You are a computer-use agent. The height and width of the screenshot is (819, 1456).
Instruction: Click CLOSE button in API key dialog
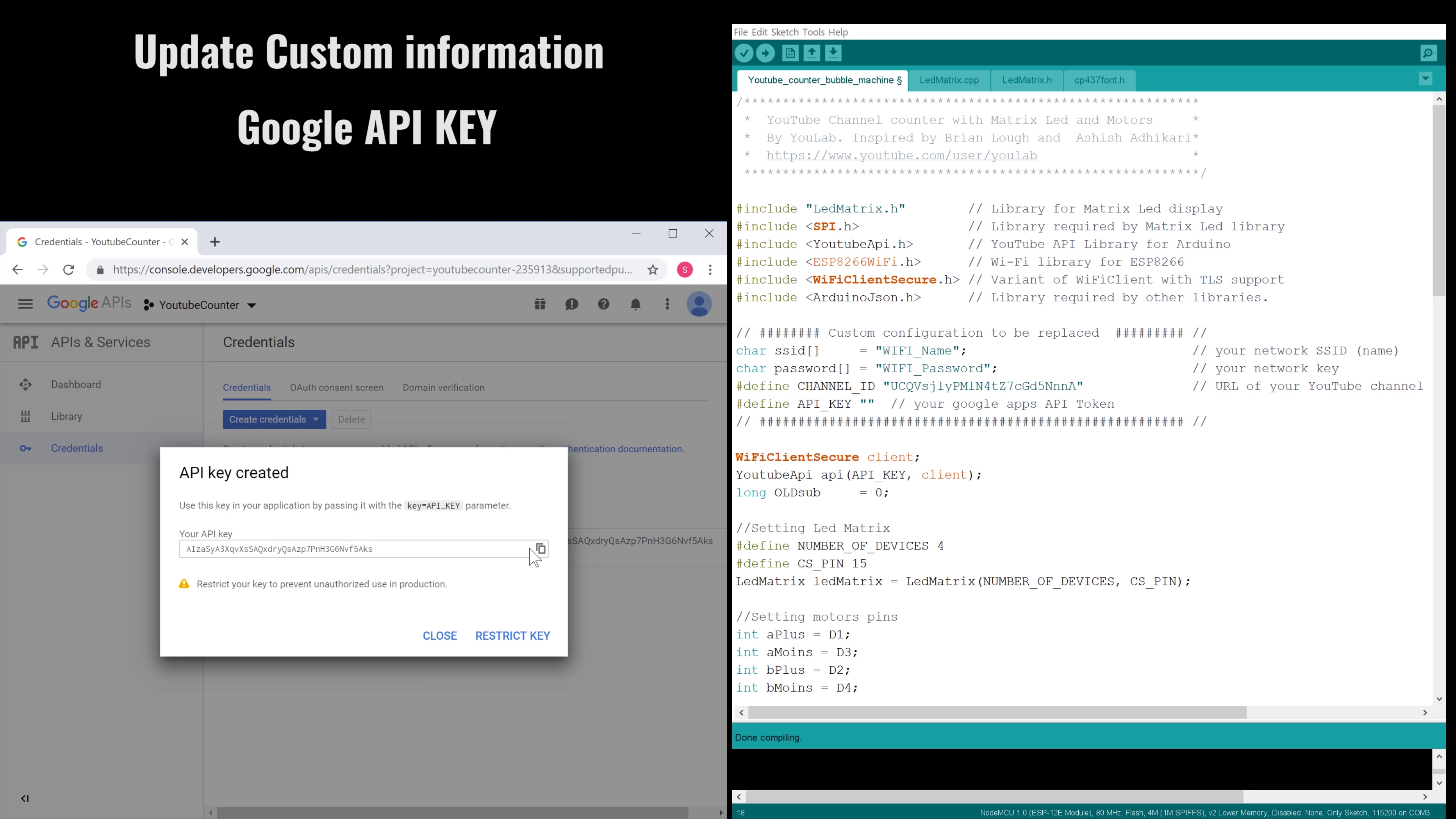click(439, 635)
